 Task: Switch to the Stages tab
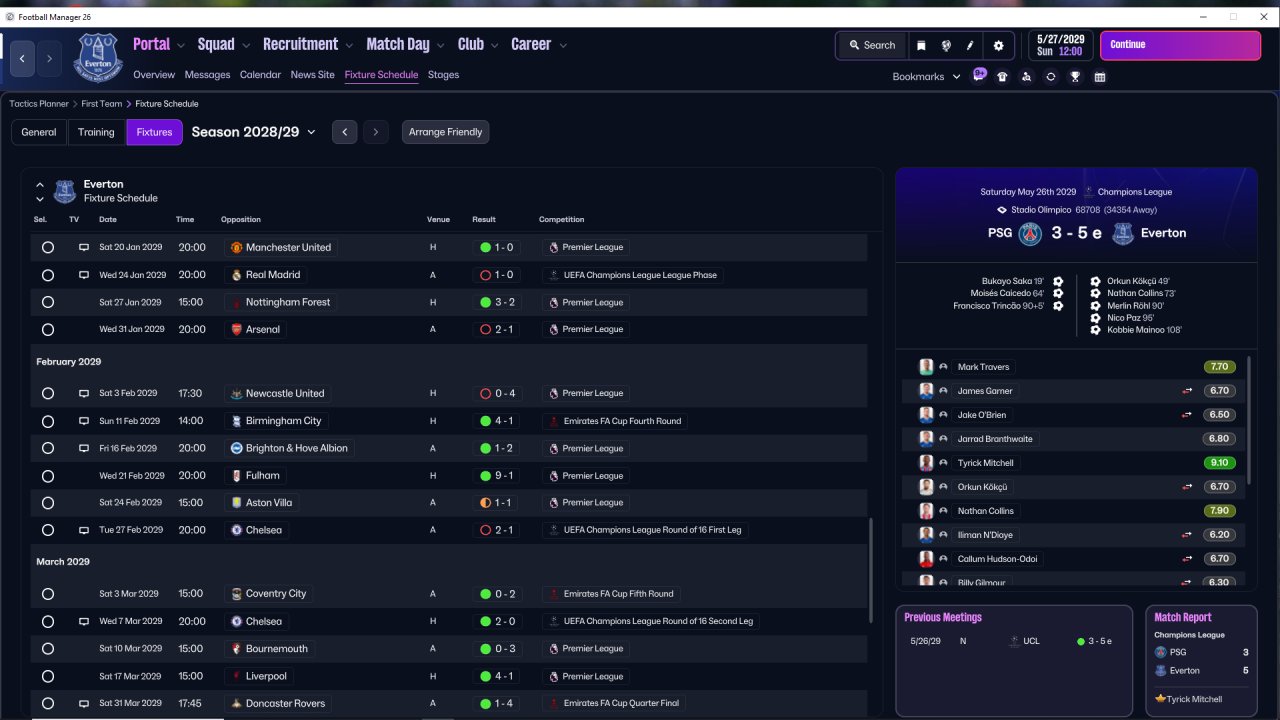[443, 75]
